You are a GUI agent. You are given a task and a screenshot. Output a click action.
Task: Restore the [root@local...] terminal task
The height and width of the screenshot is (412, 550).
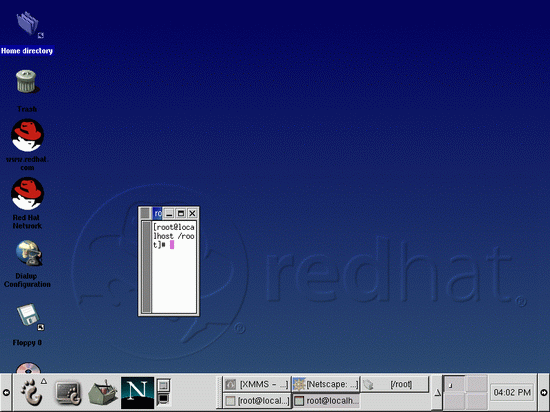256,400
